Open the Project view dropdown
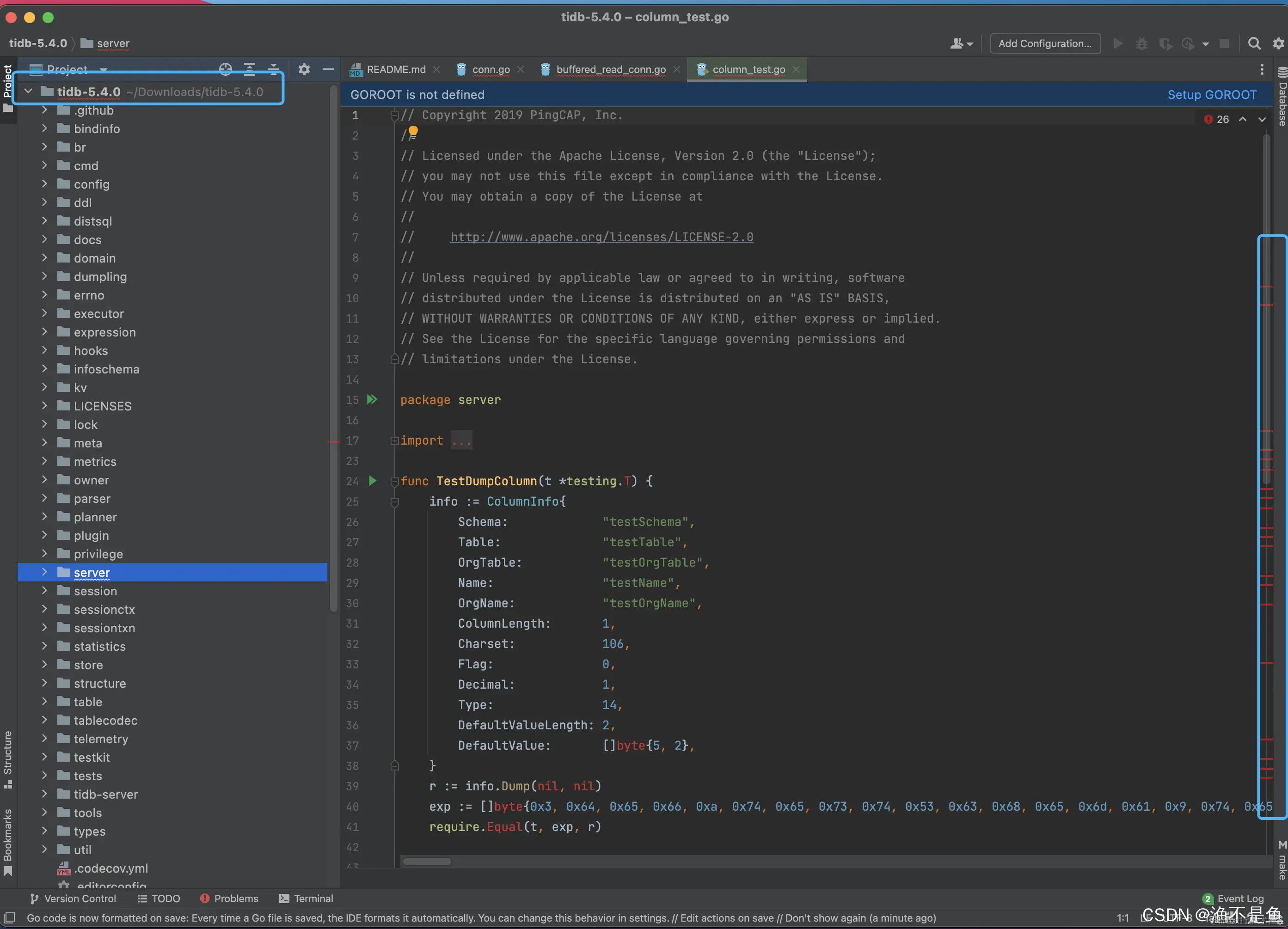 (x=104, y=70)
